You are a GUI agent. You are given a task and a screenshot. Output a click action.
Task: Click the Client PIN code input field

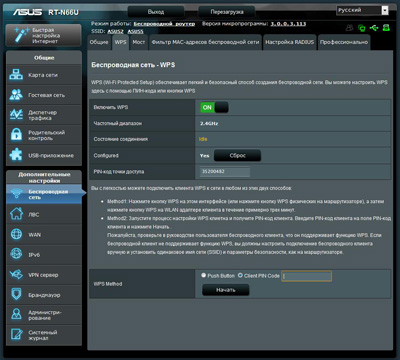306,276
